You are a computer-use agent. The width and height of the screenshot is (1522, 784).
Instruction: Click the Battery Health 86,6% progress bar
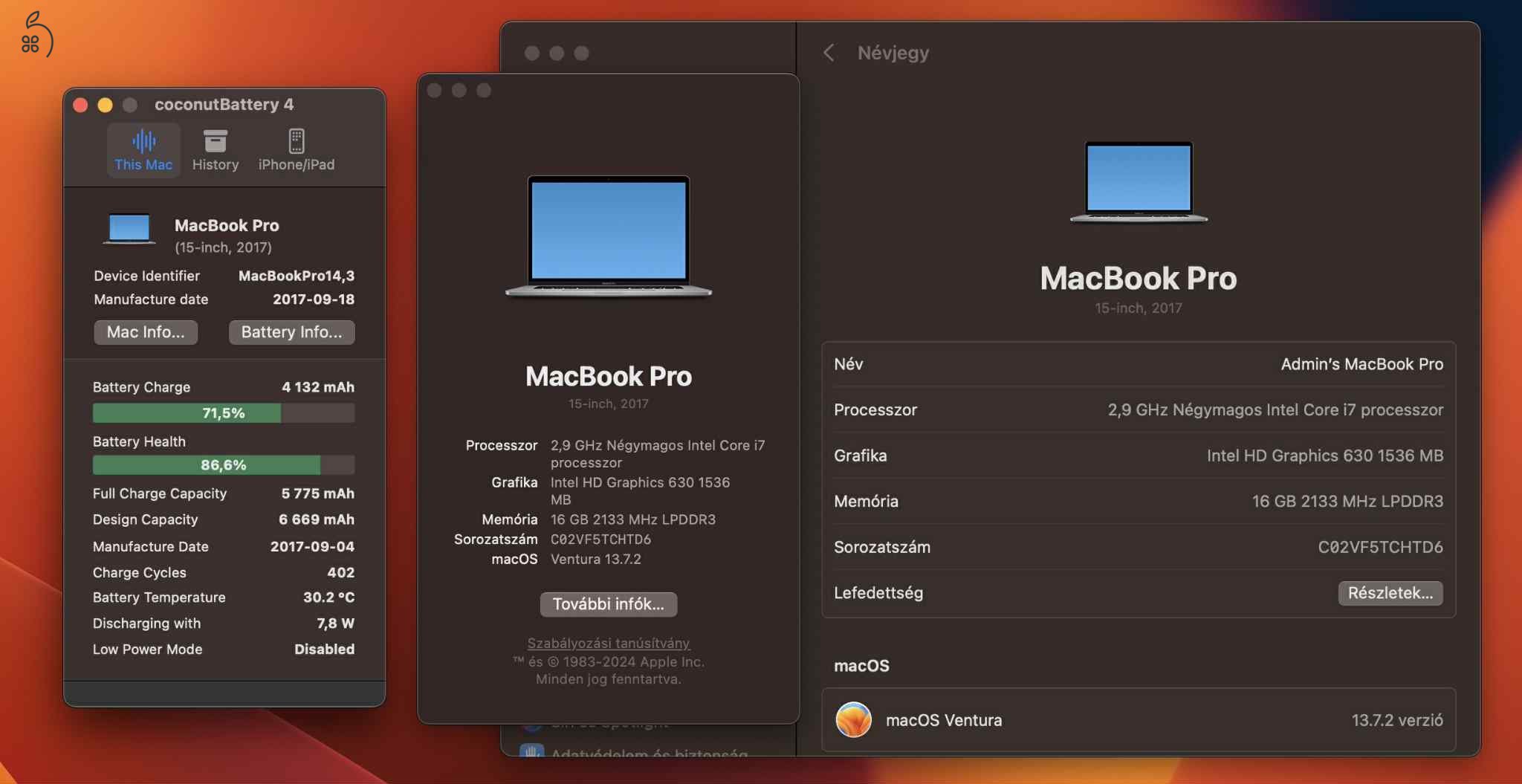coord(224,465)
